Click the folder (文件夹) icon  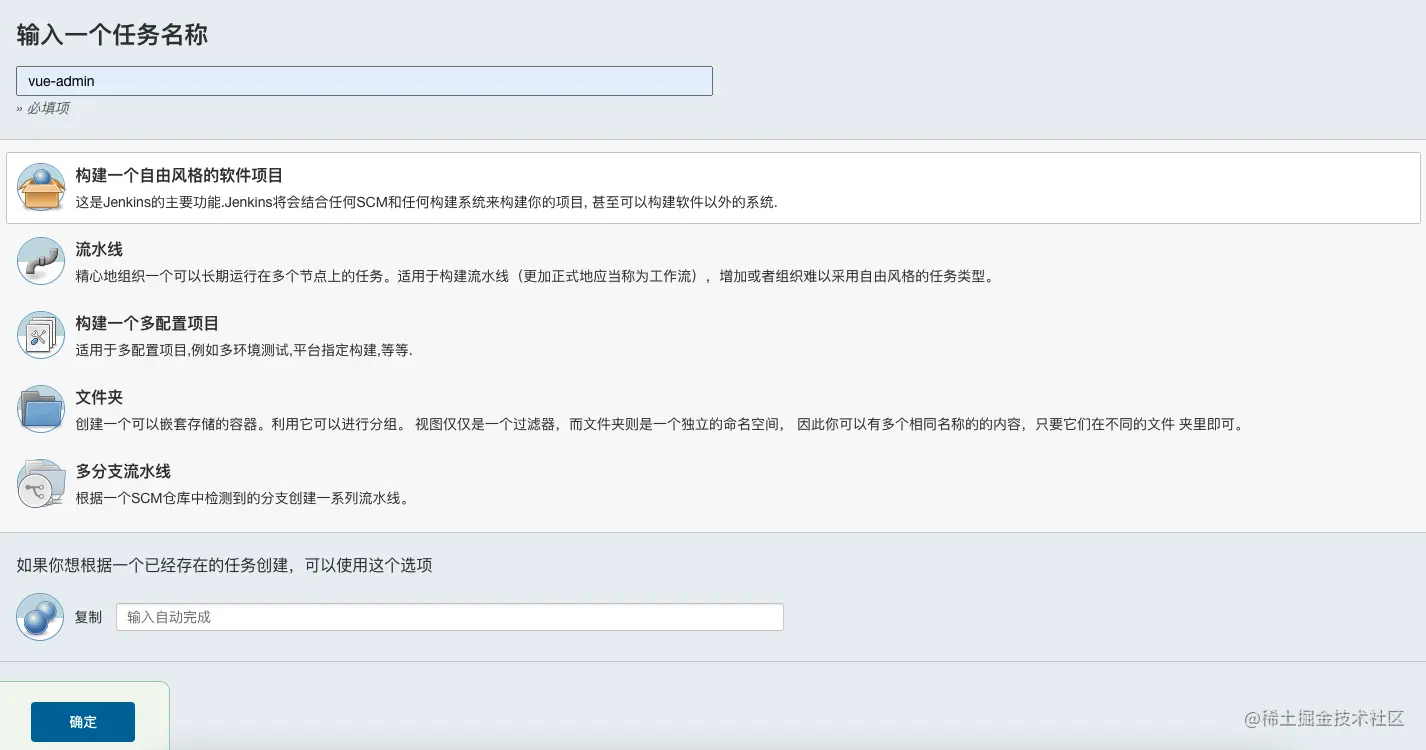tap(41, 409)
